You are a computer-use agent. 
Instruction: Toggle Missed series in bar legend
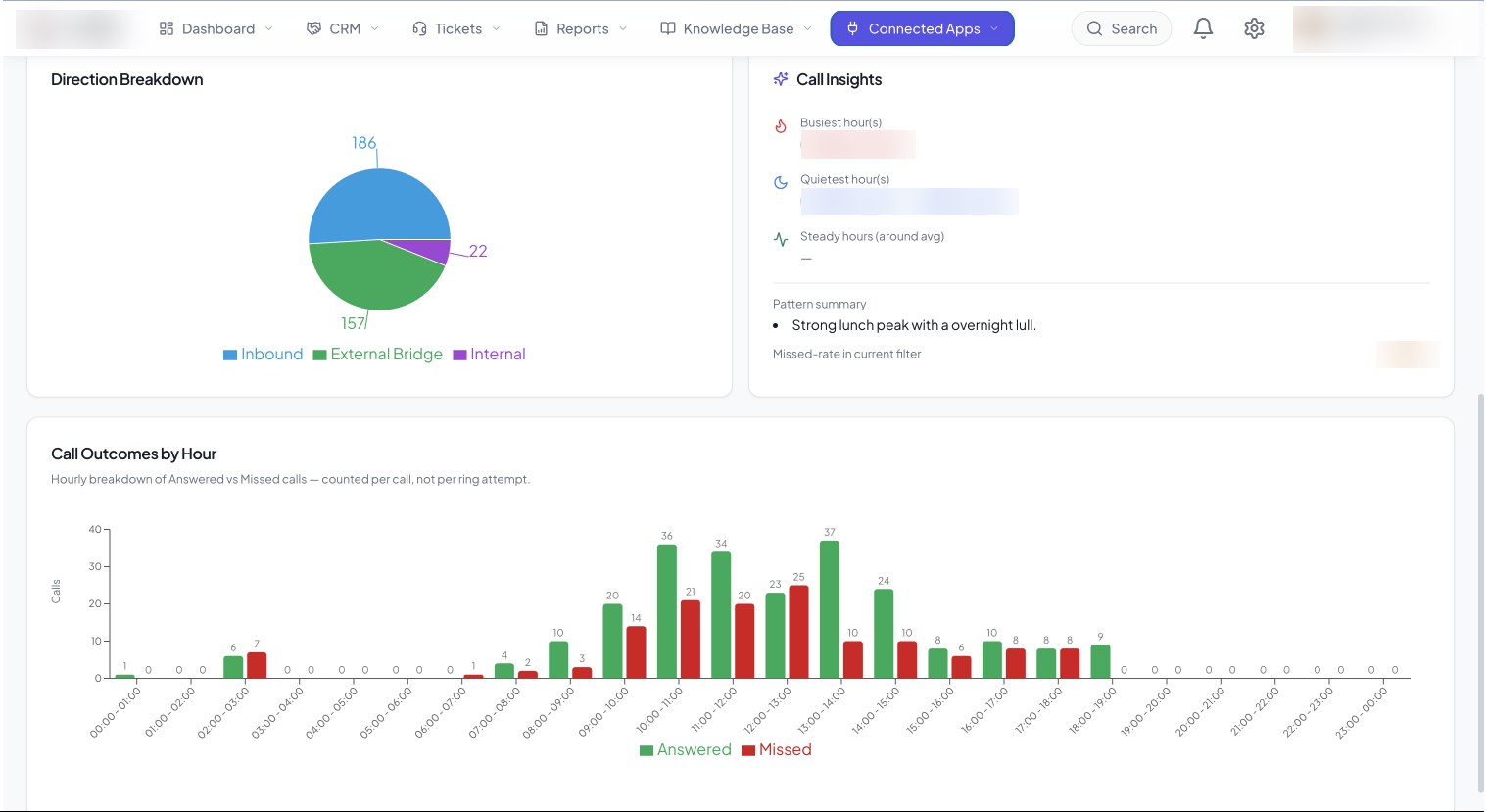[x=777, y=750]
